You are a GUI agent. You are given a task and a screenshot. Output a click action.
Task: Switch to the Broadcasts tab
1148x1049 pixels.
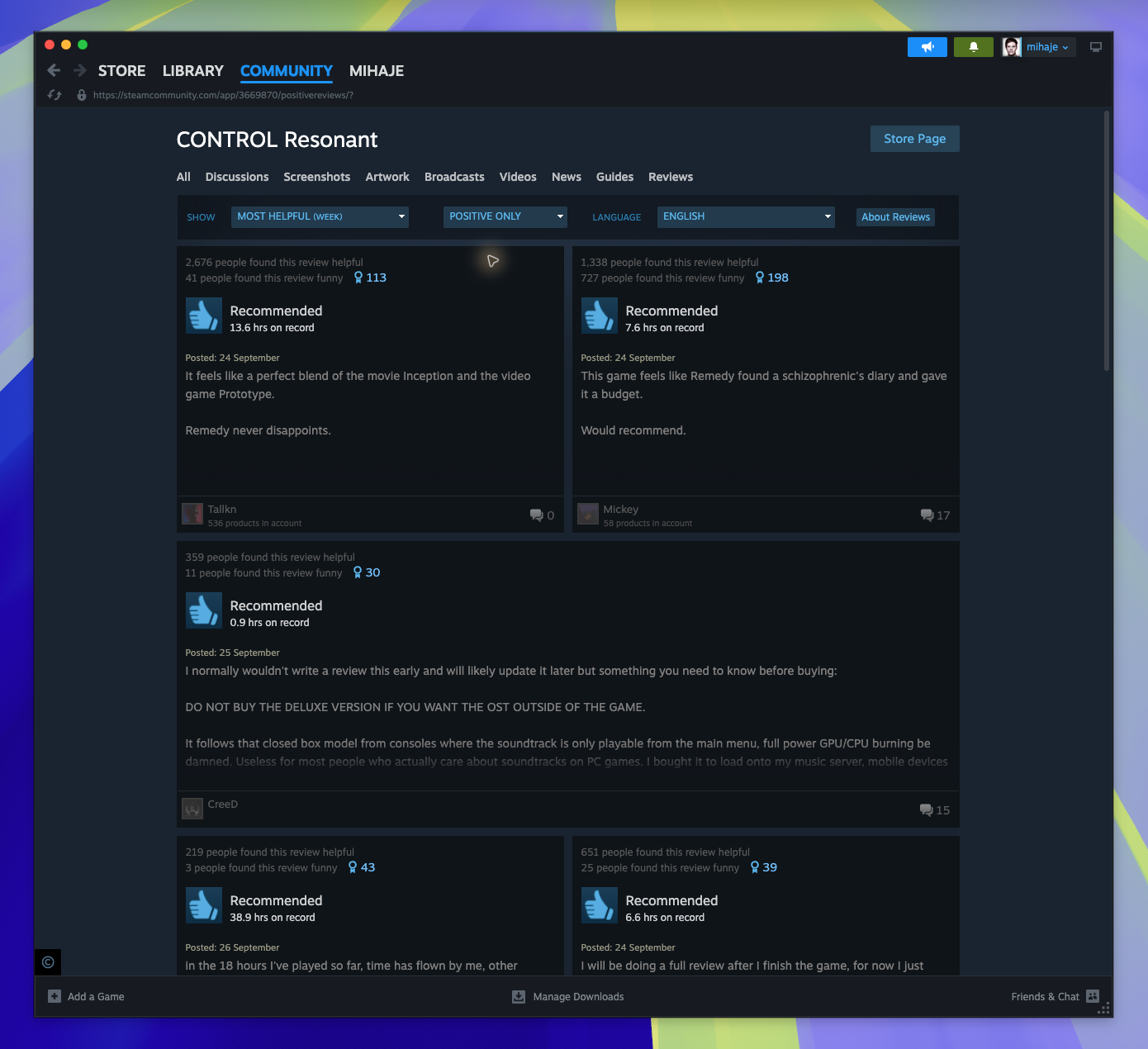point(454,177)
